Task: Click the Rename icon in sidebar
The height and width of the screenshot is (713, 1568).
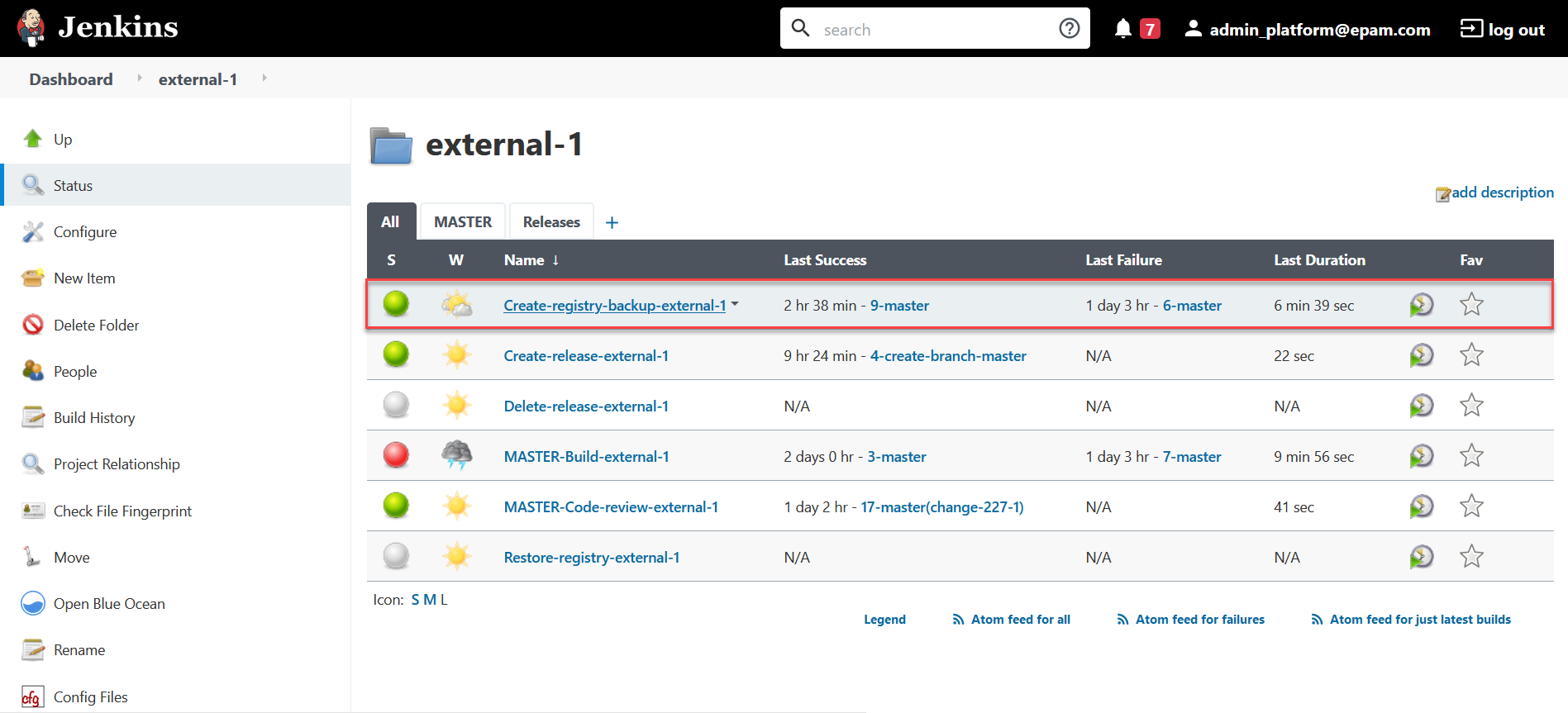Action: pyautogui.click(x=33, y=650)
